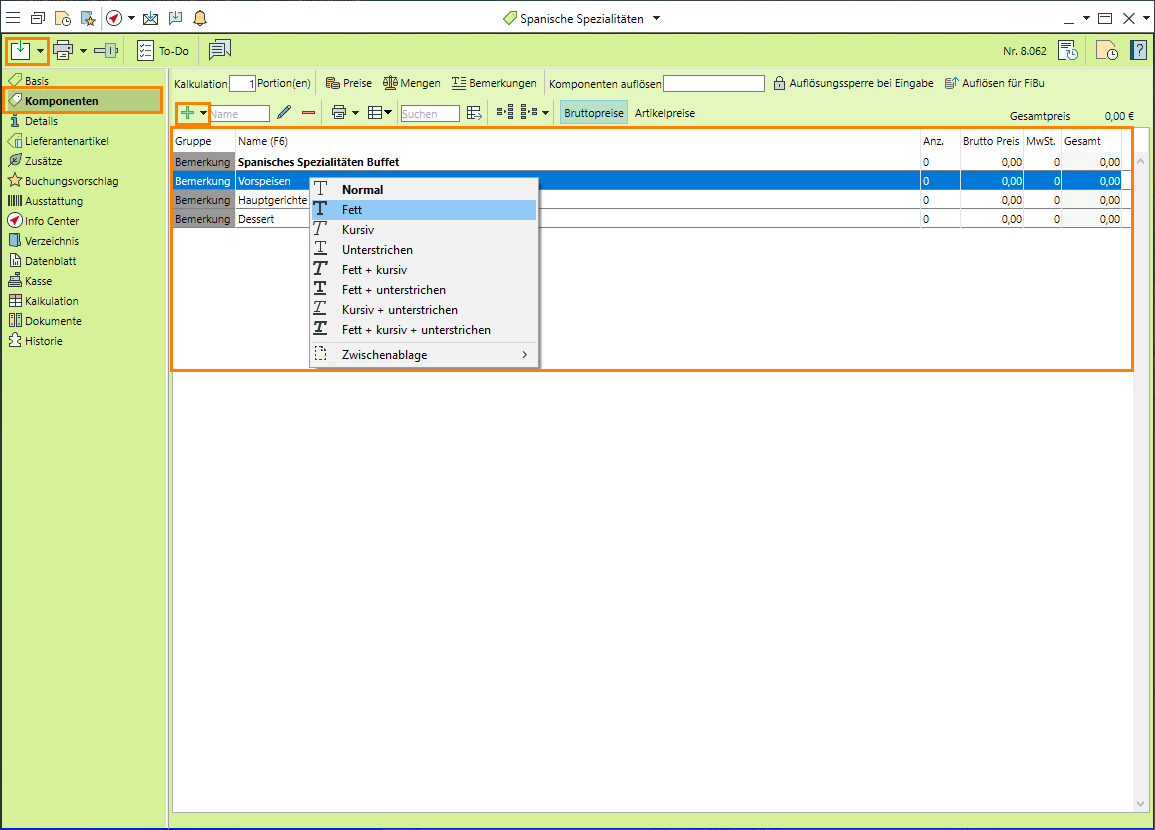Click the notification bell icon
The height and width of the screenshot is (830, 1155).
click(200, 18)
